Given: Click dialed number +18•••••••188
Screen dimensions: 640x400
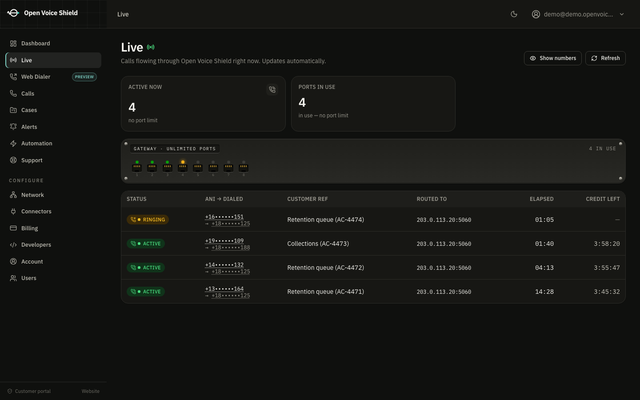Looking at the screenshot, I should click(231, 247).
